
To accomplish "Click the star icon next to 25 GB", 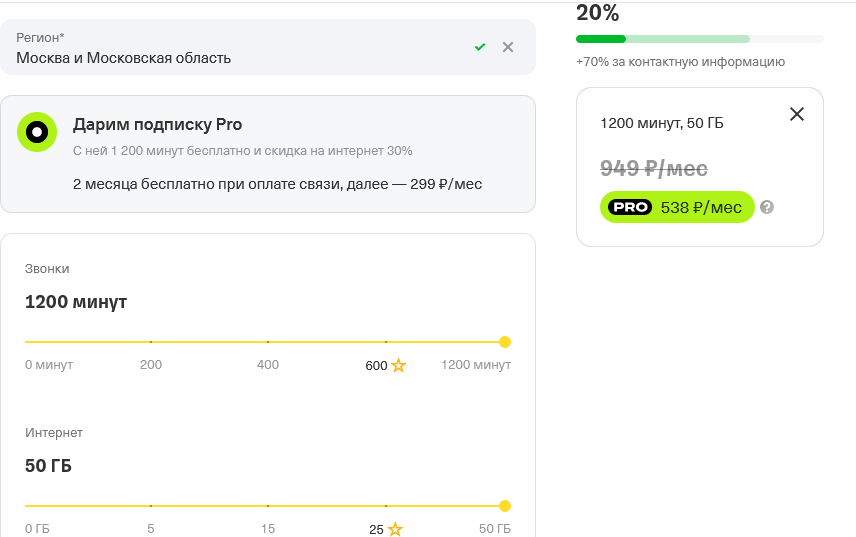I will click(395, 530).
